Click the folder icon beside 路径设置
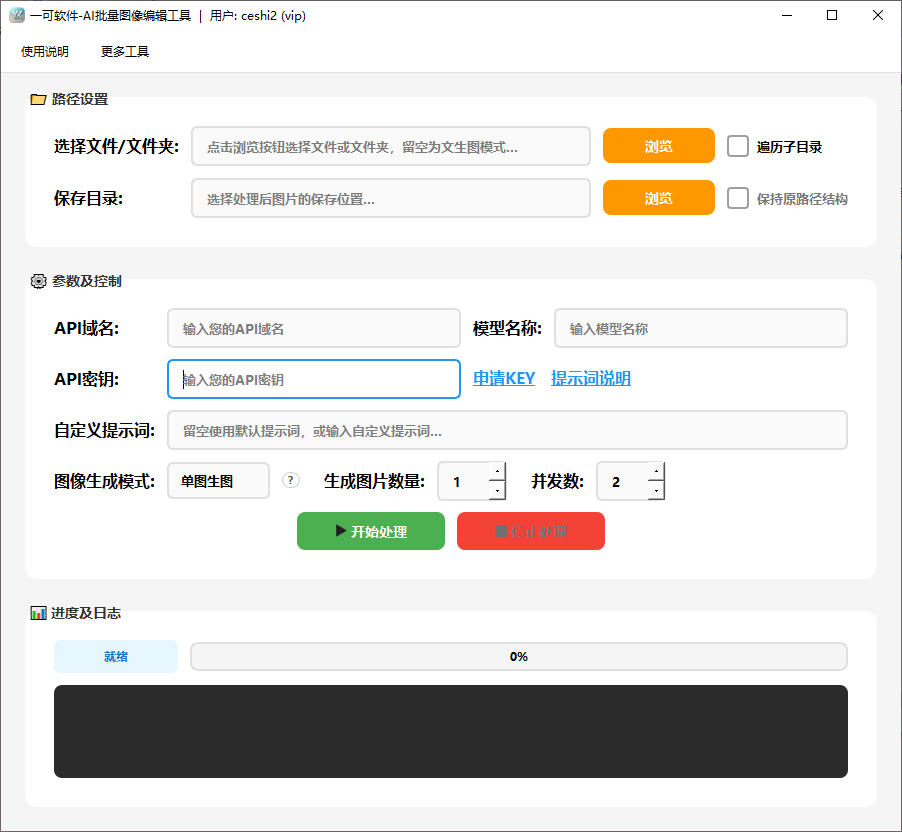Screen dimensions: 902x832 tap(38, 99)
